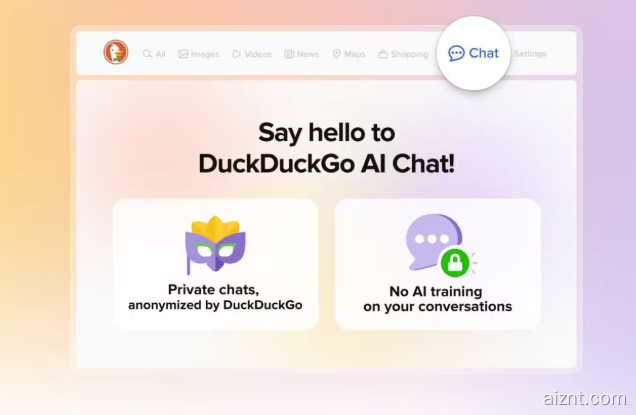Click the shopping bag icon
636x415 pixels.
coord(383,54)
